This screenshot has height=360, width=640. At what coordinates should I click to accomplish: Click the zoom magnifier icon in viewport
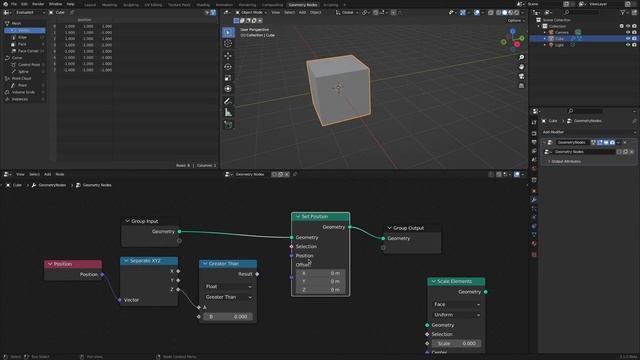521,57
